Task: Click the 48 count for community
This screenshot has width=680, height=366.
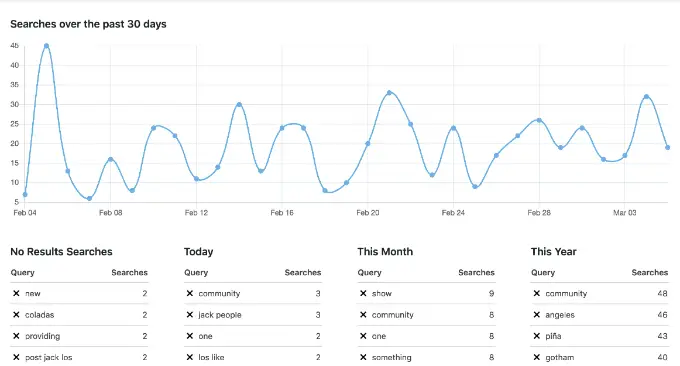Action: point(662,294)
